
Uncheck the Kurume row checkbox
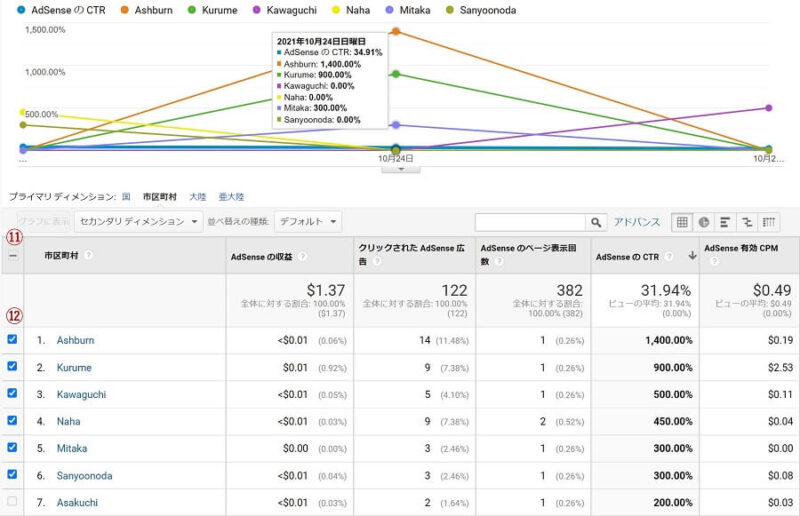pyautogui.click(x=12, y=366)
